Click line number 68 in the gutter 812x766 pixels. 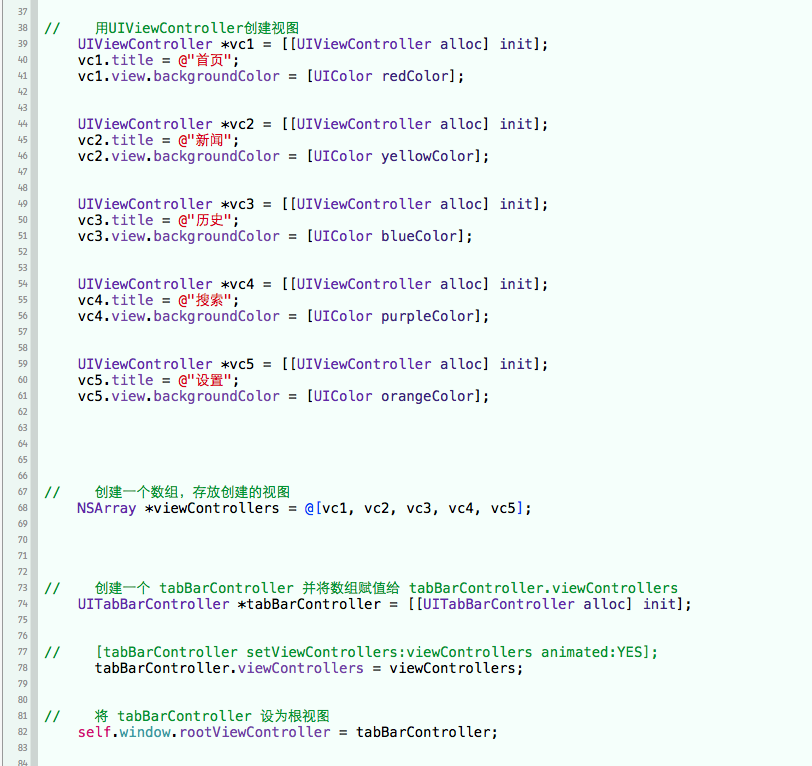(x=23, y=508)
